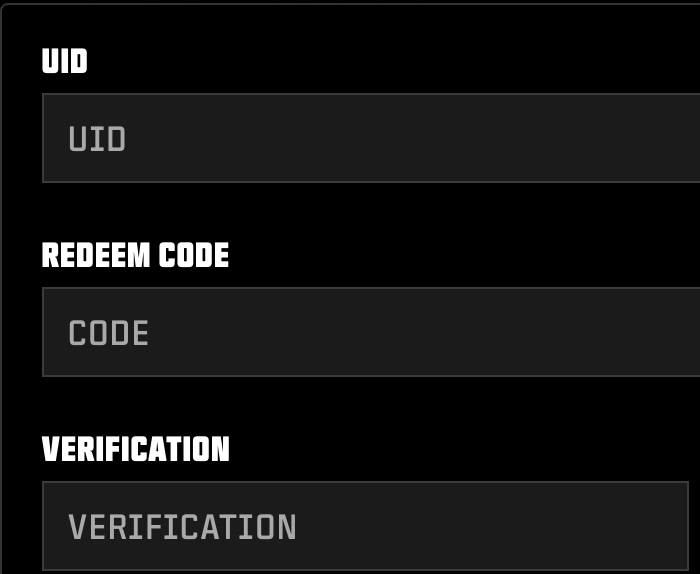
Task: Click the UID input field
Action: [370, 138]
